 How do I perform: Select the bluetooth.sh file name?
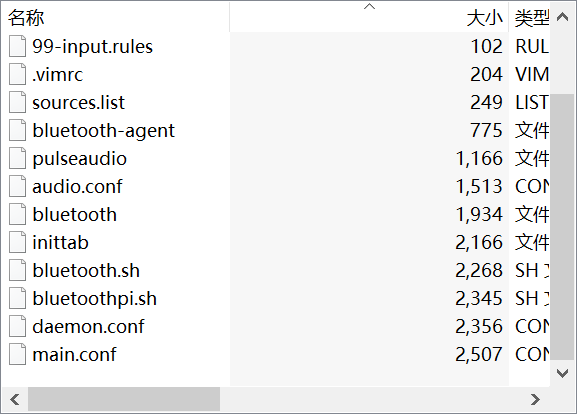86,270
